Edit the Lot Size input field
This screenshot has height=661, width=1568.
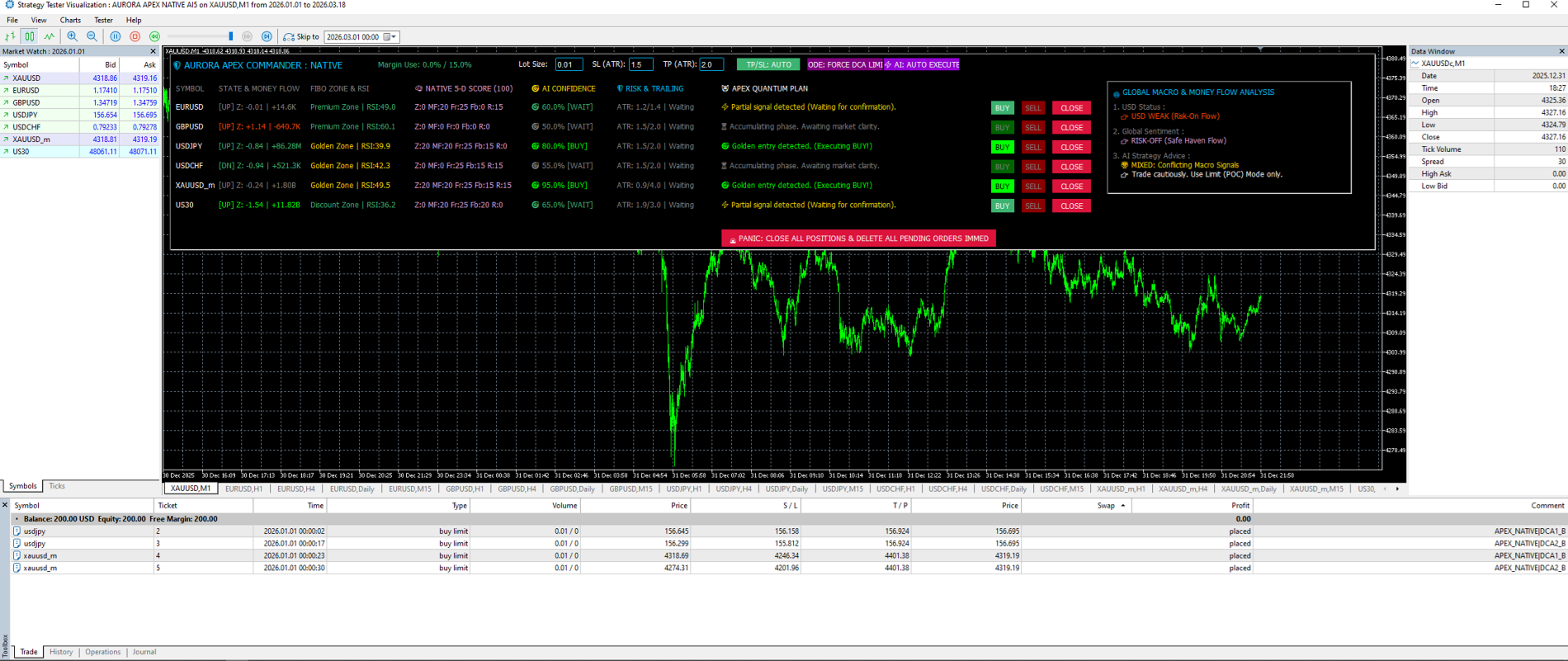[x=569, y=64]
